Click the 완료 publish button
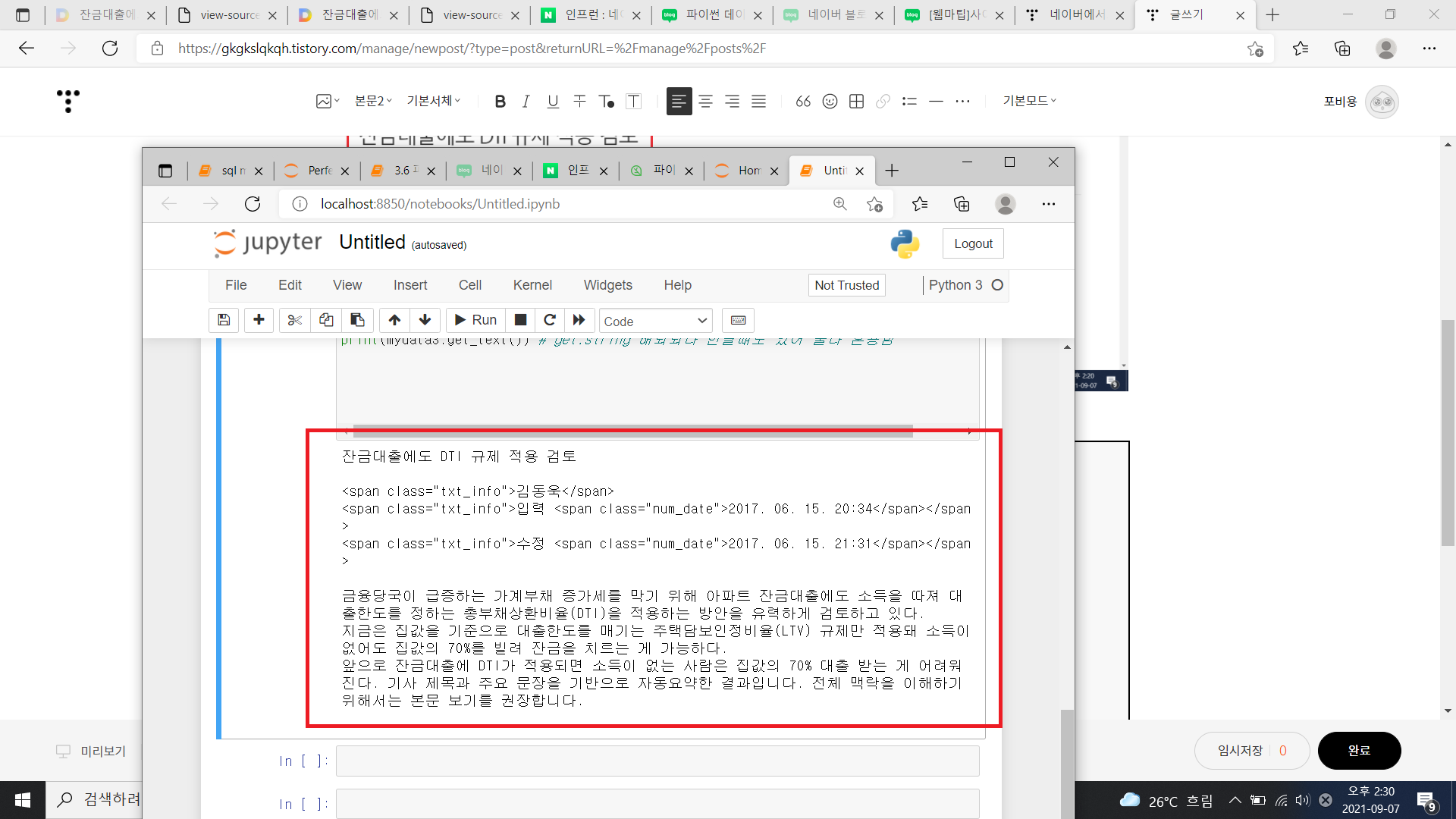1456x819 pixels. click(x=1359, y=751)
